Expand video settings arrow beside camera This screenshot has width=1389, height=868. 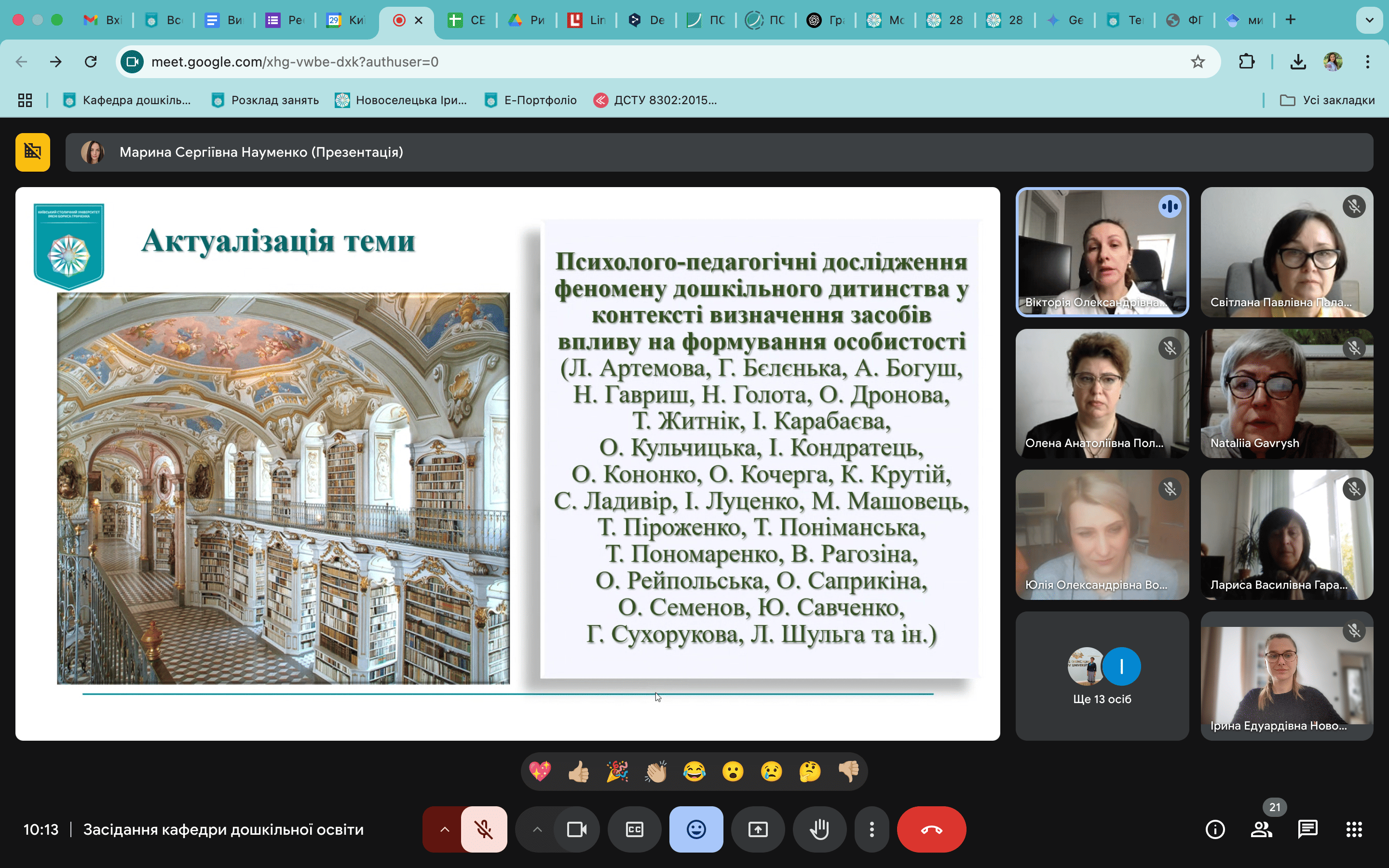click(537, 829)
